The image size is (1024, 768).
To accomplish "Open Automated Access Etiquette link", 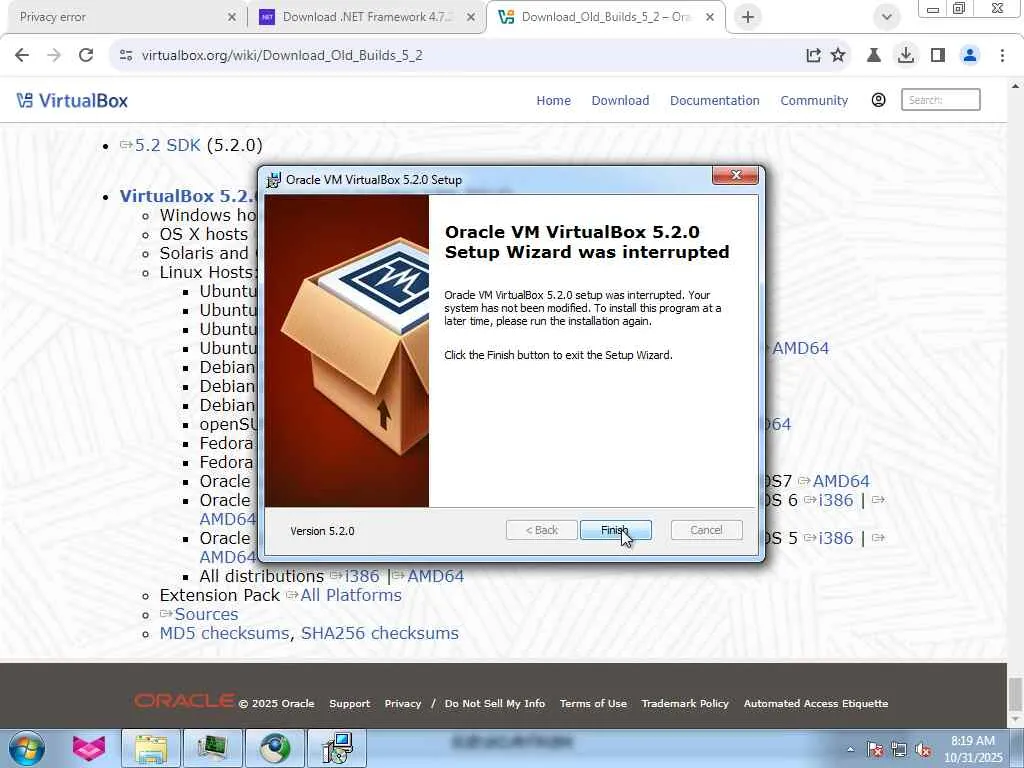I will pyautogui.click(x=816, y=703).
